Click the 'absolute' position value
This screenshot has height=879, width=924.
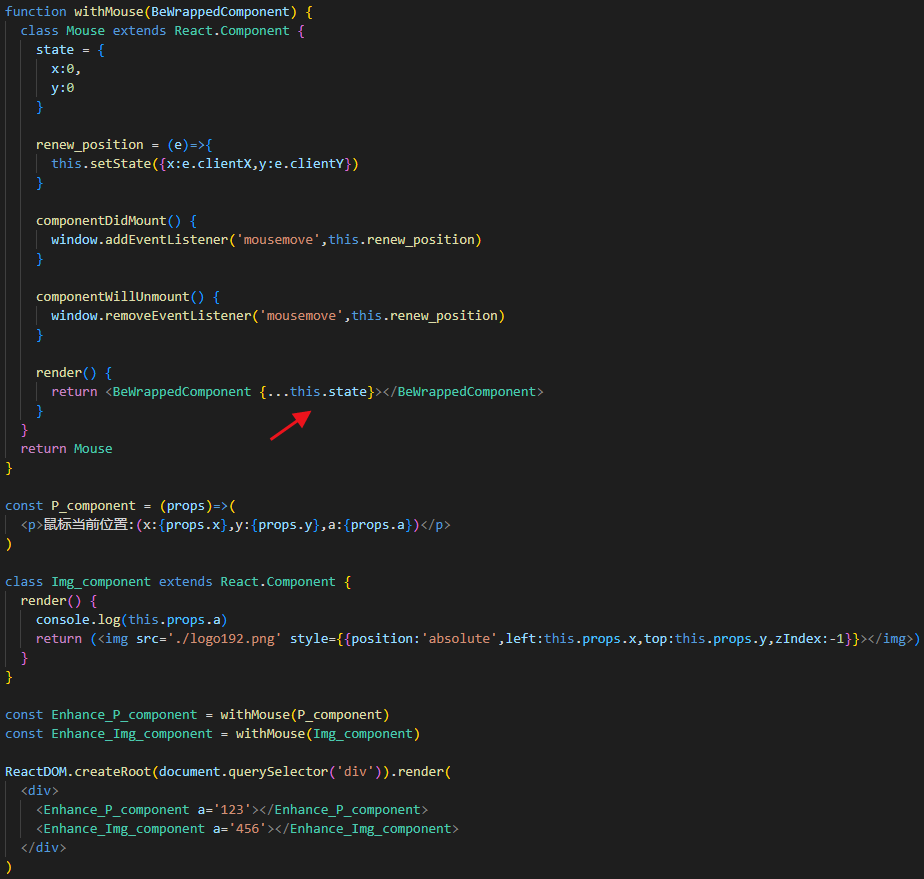pos(459,639)
